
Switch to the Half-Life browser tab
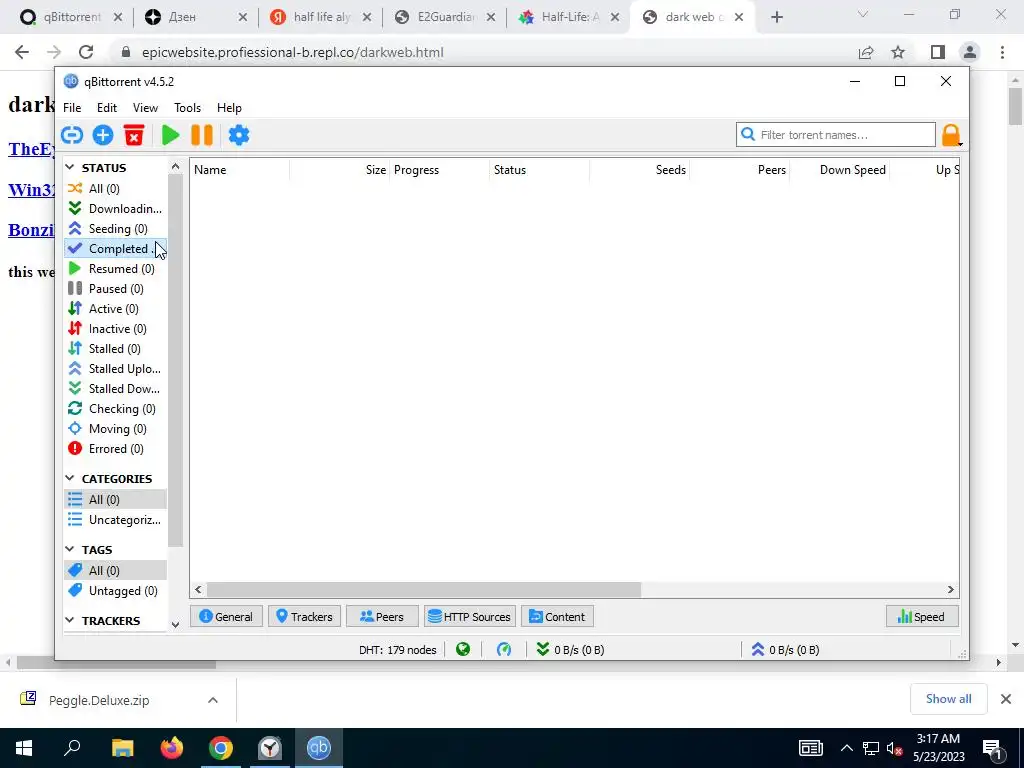568,17
